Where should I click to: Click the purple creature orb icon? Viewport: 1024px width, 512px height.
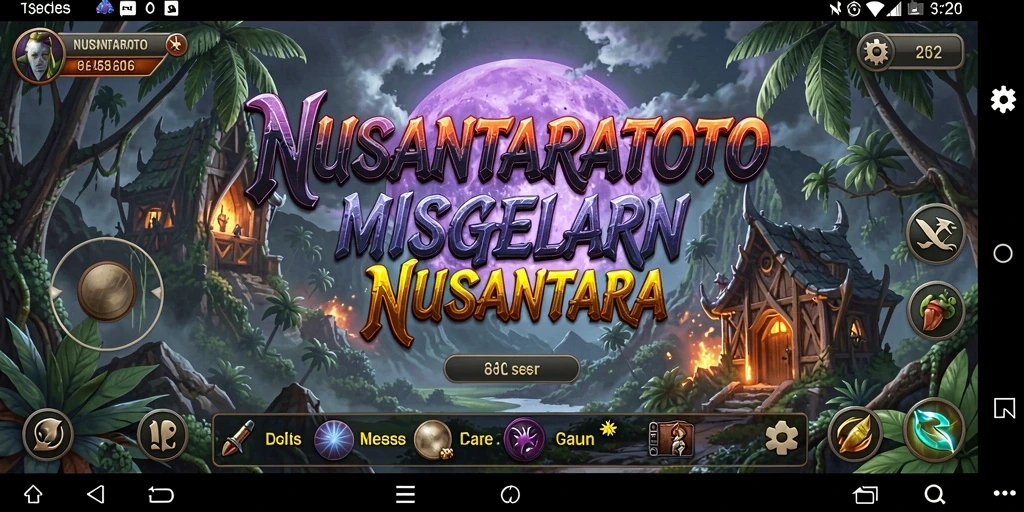pos(524,440)
